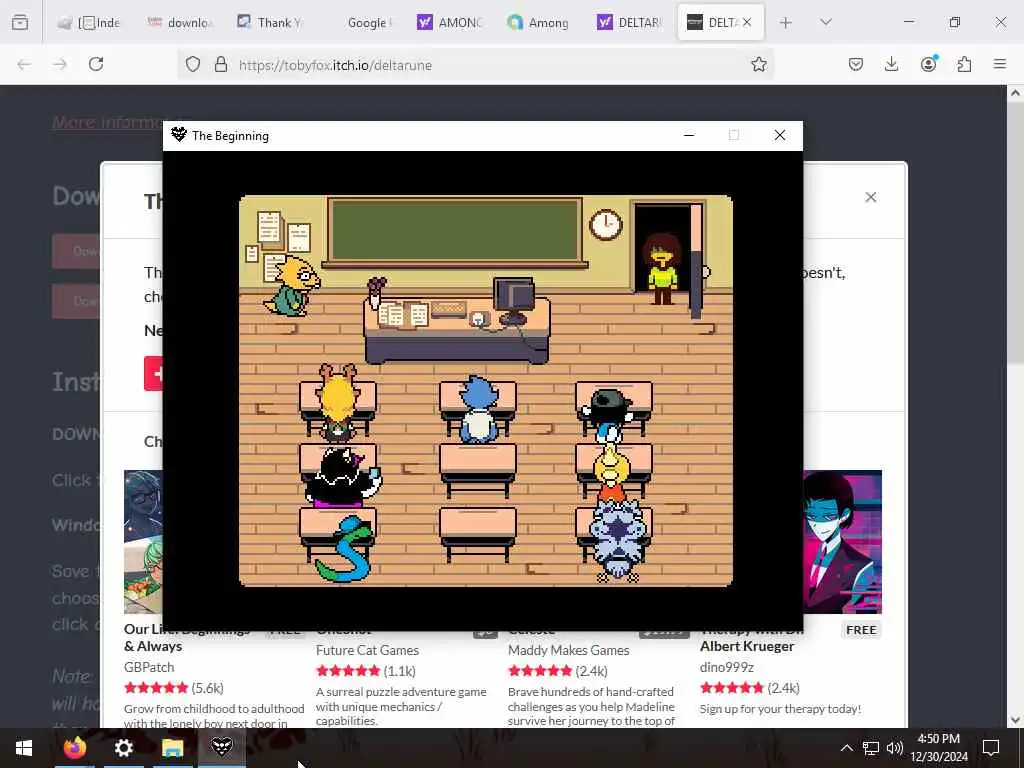Visit GBPatch developer link

(x=149, y=667)
